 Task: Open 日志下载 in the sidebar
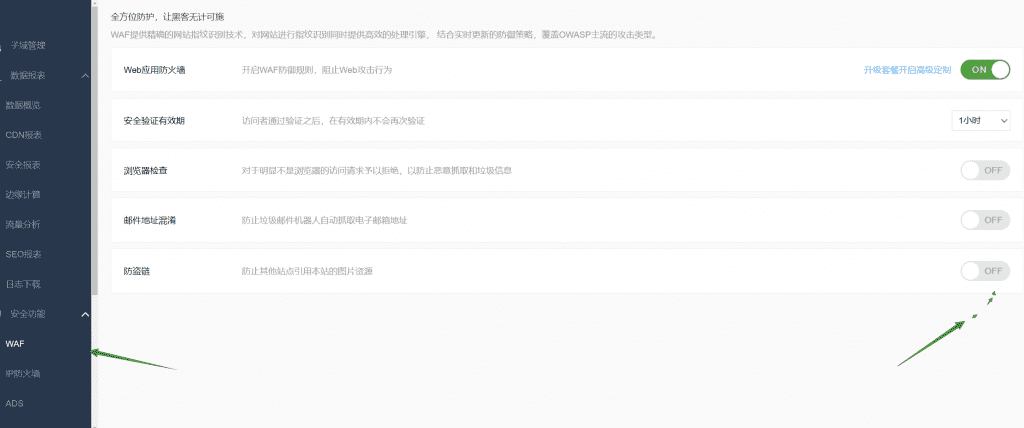pyautogui.click(x=23, y=284)
